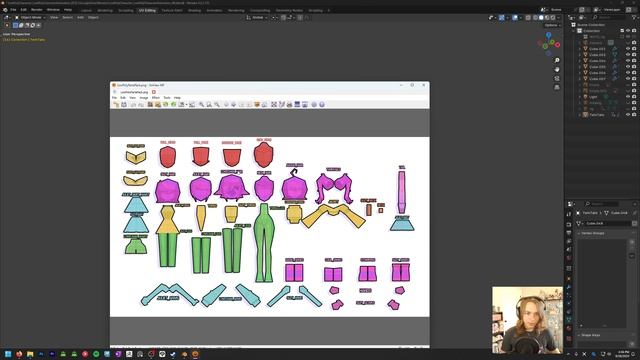
Task: Open Render properties tab
Action: [569, 224]
